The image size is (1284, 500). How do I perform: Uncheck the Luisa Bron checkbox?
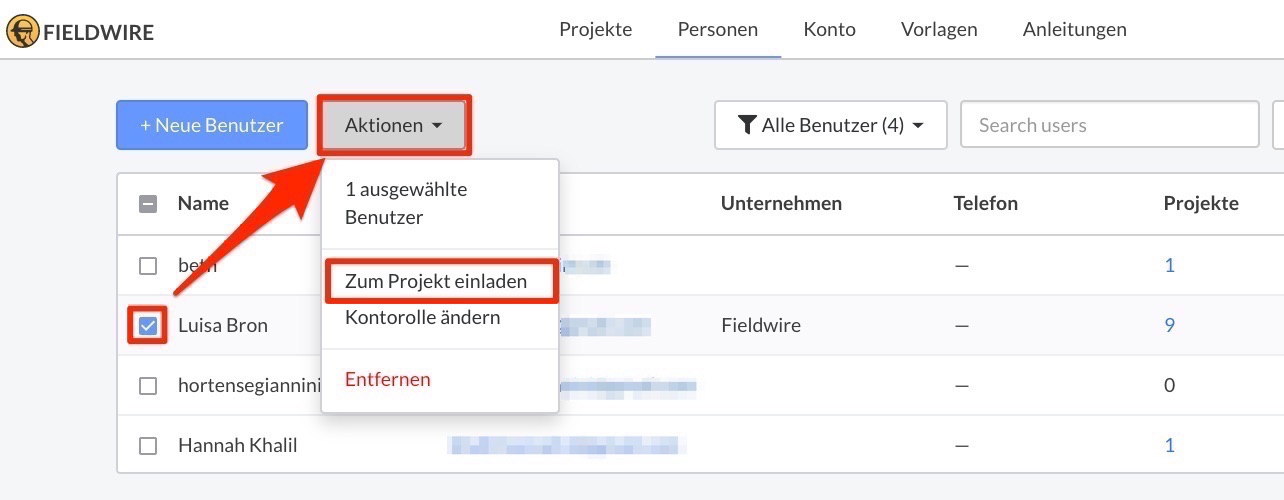(x=148, y=326)
